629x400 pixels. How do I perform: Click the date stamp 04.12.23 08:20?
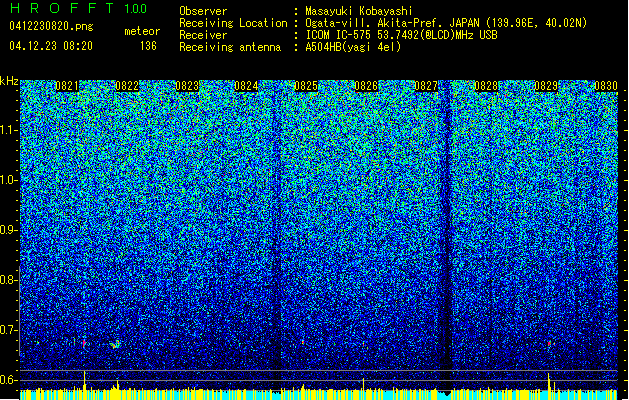tap(51, 46)
